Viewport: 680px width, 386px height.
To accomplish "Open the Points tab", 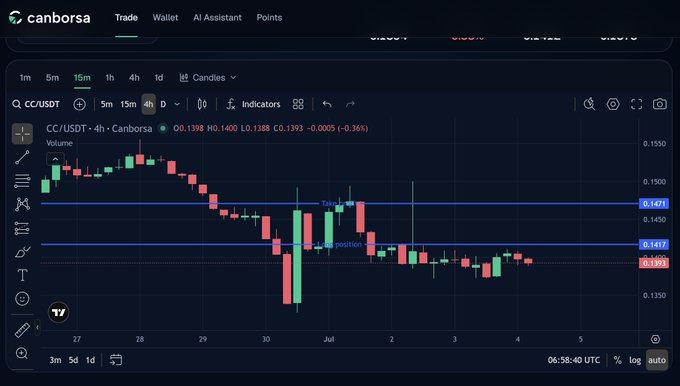I will tap(269, 18).
